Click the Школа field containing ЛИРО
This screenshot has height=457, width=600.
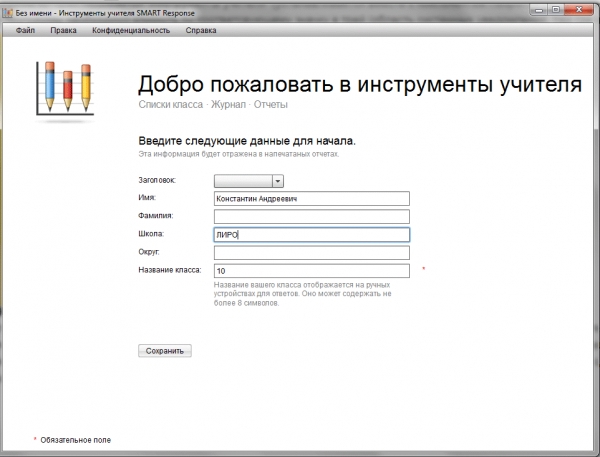[312, 235]
